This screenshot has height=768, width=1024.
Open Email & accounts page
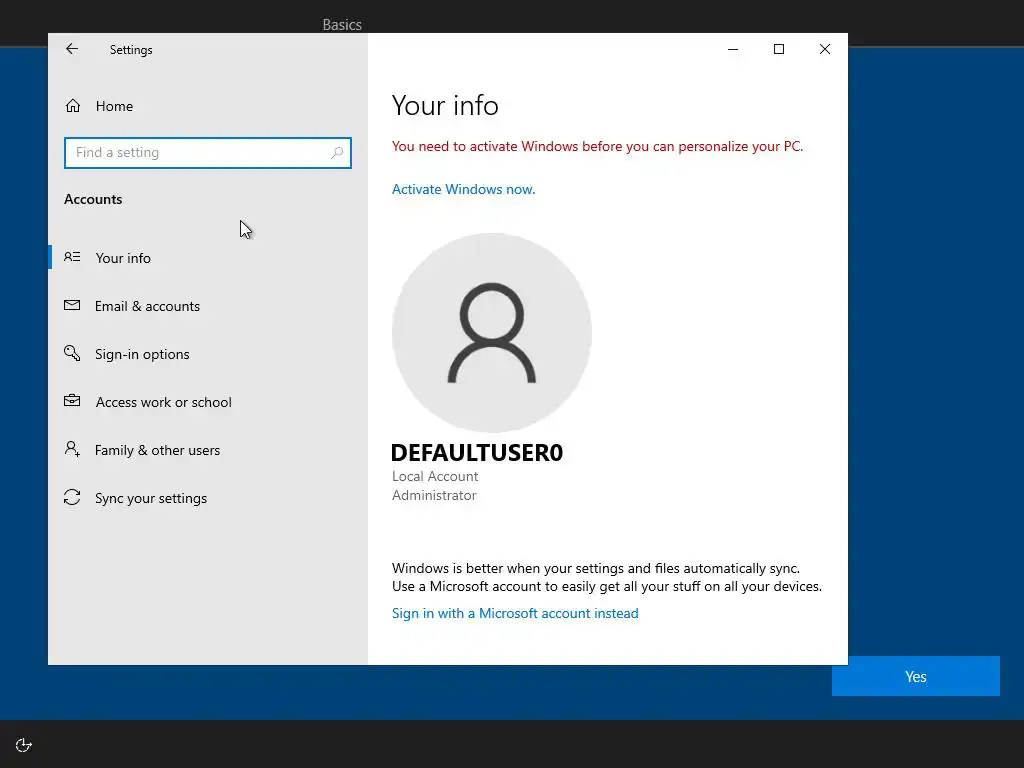(x=208, y=306)
